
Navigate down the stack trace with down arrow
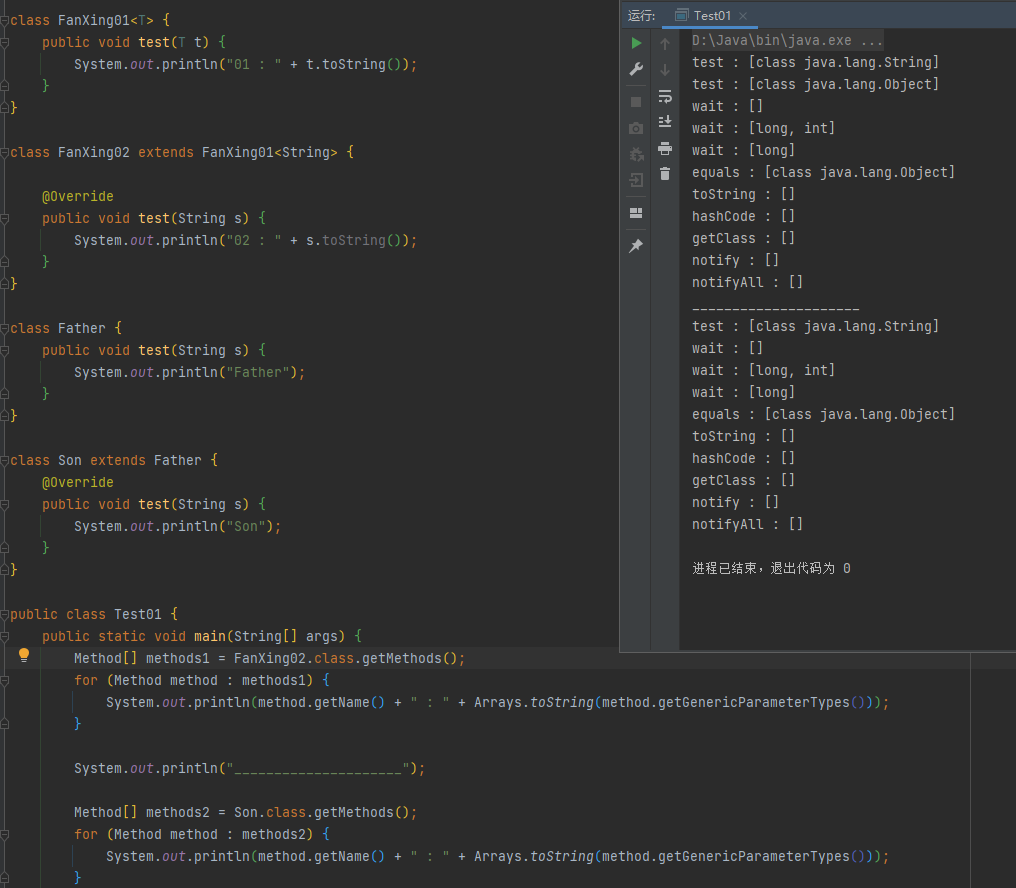[x=665, y=69]
